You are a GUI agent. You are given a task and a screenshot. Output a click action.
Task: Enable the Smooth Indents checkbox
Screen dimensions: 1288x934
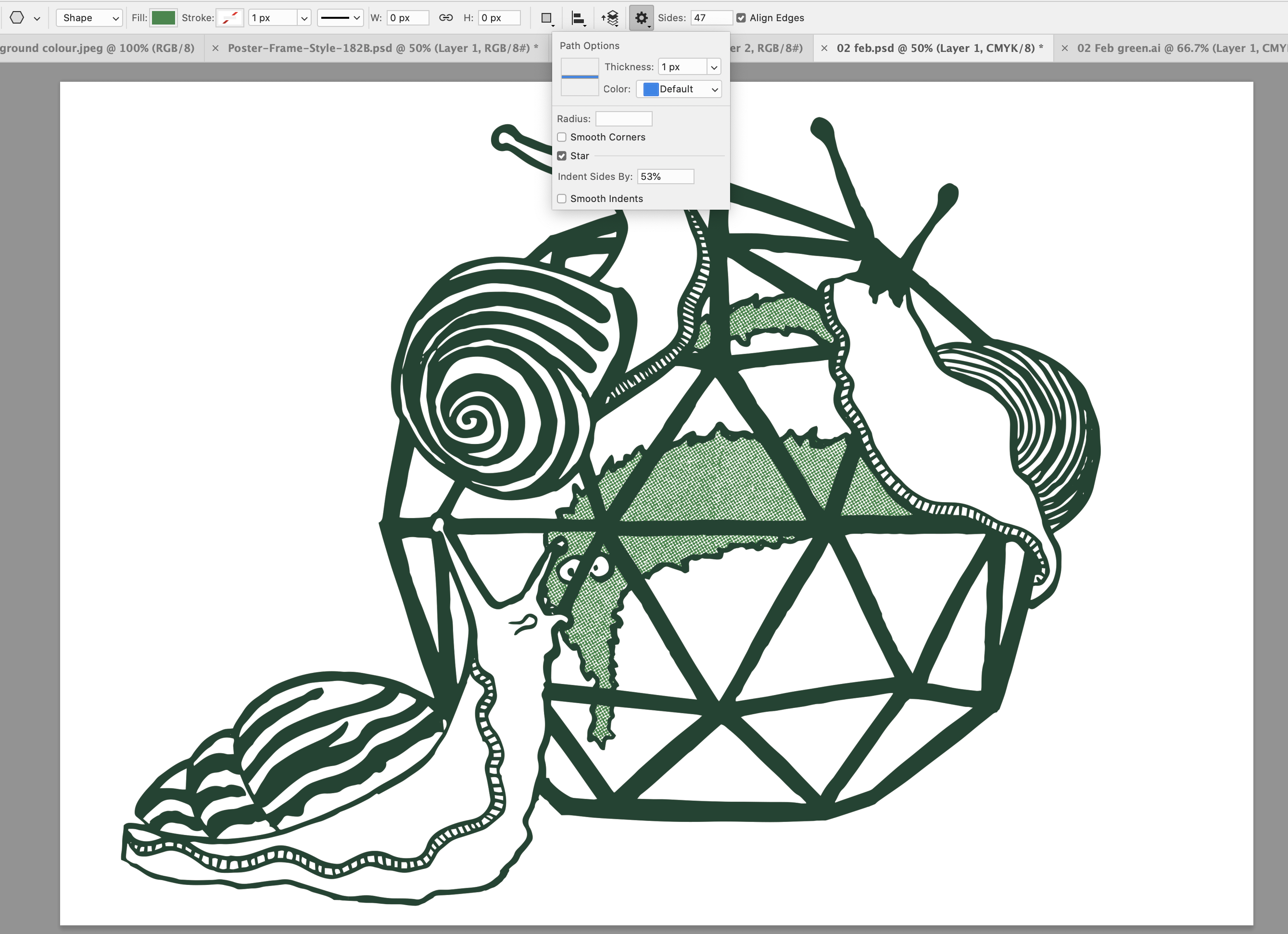[x=562, y=199]
